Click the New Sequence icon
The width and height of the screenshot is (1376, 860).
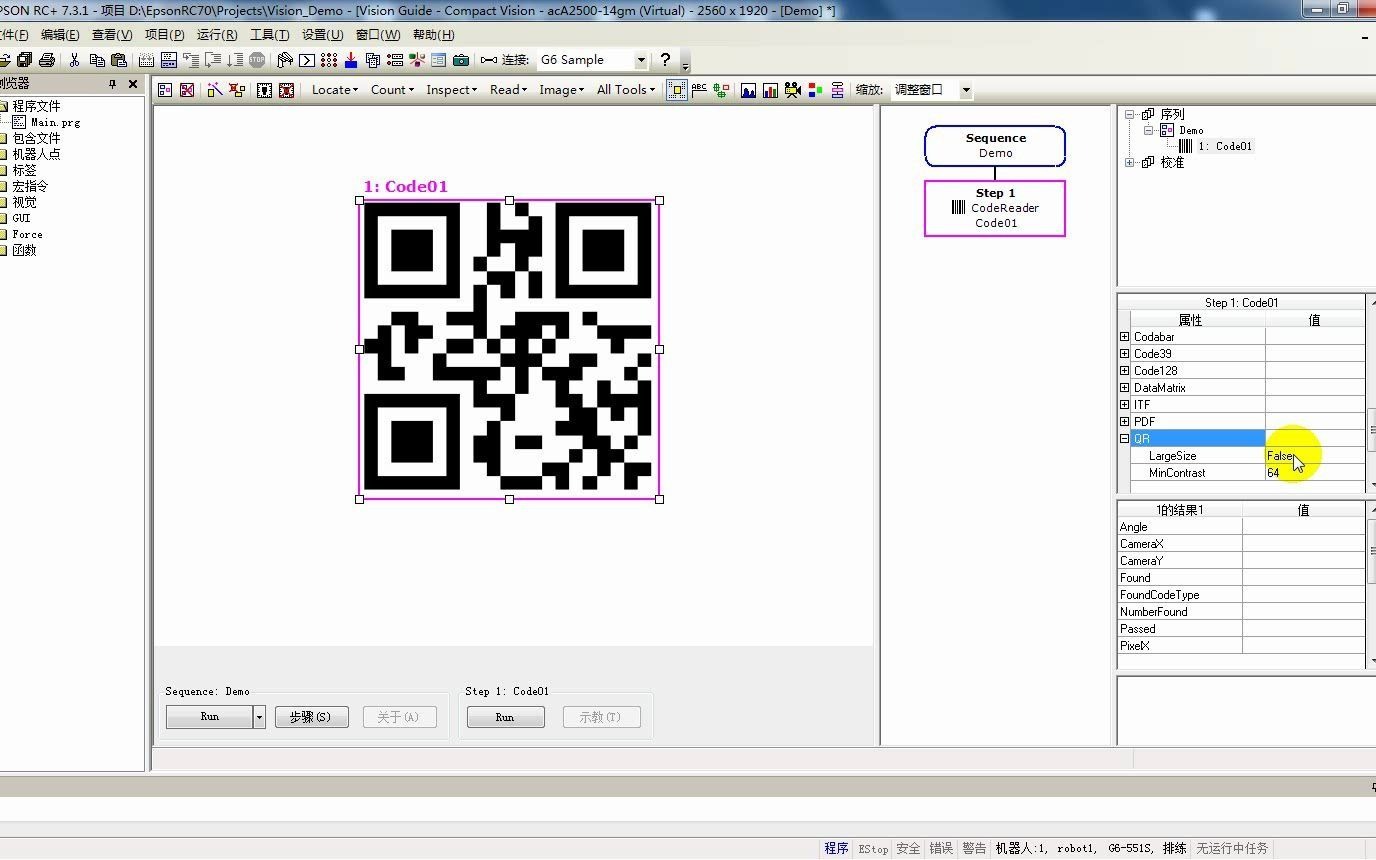(165, 90)
